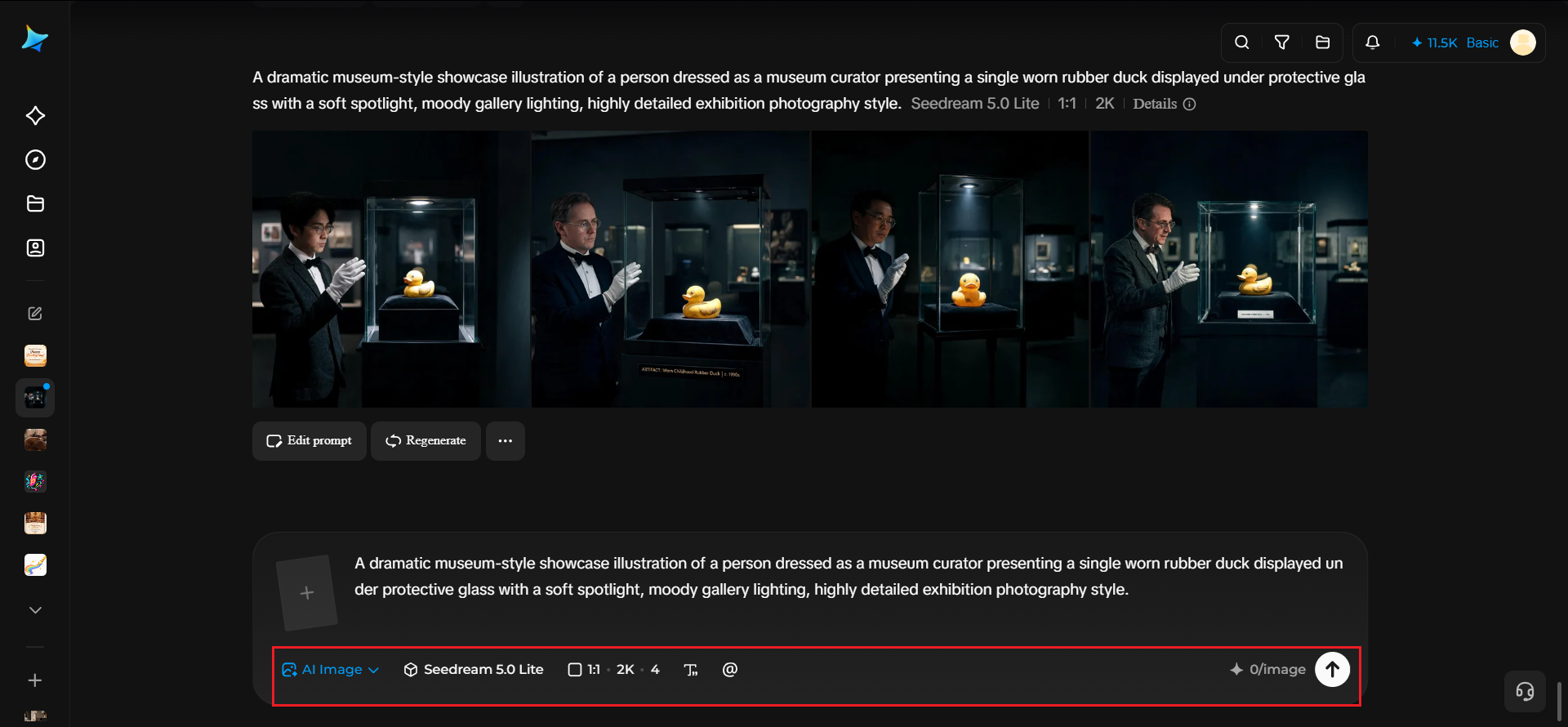Click the Basic plan label

pyautogui.click(x=1482, y=42)
